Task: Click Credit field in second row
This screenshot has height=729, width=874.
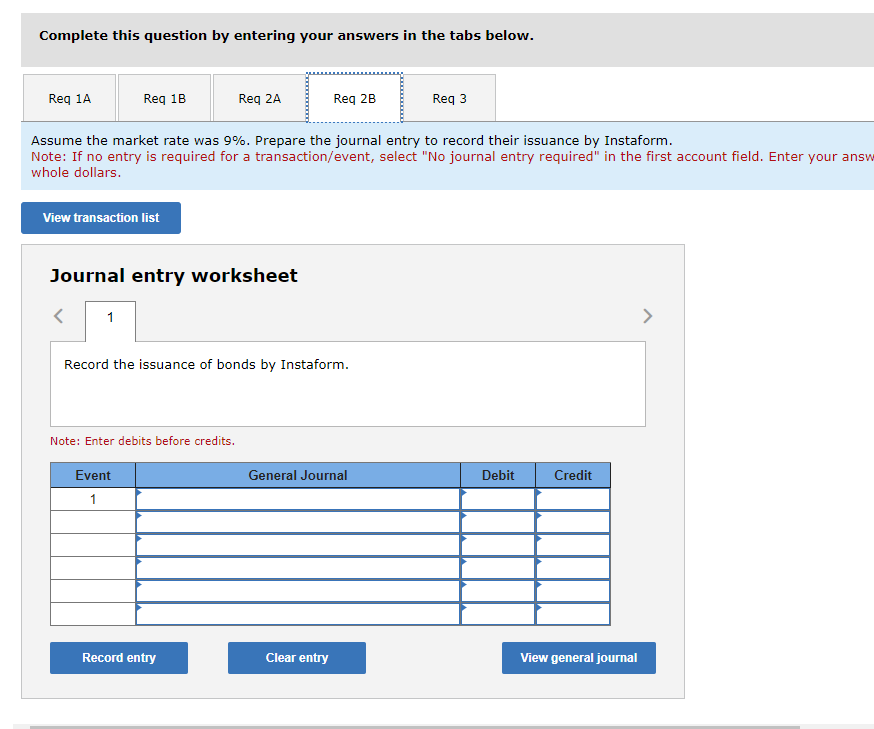Action: [573, 522]
